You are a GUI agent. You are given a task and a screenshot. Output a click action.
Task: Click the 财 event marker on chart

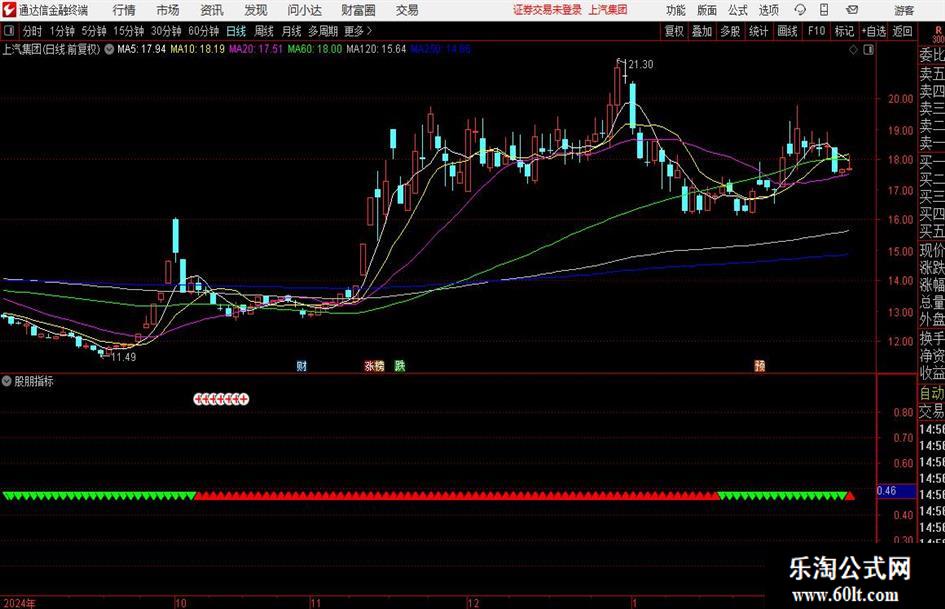click(x=301, y=365)
